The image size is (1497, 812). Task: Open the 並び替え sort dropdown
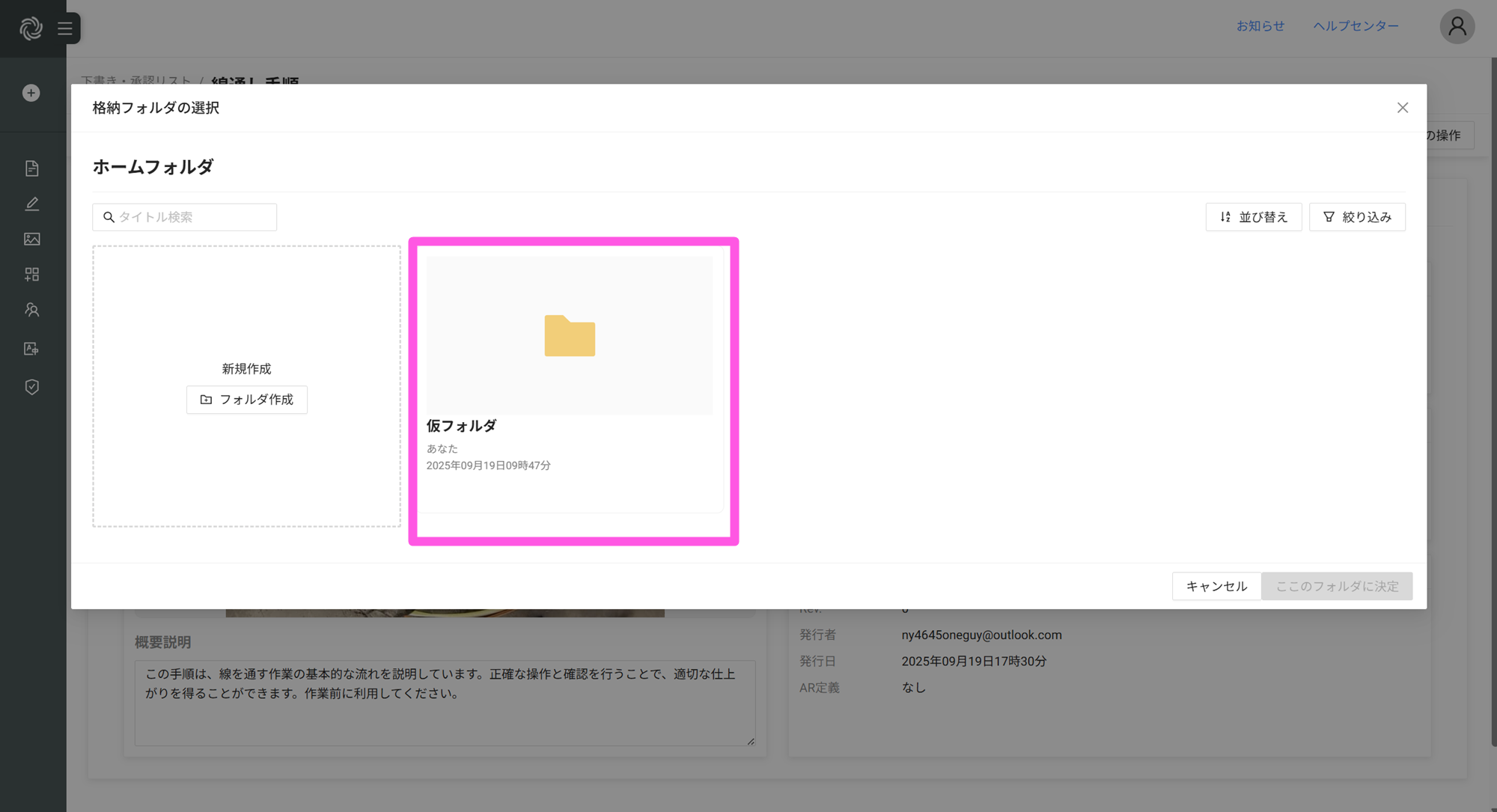tap(1253, 217)
